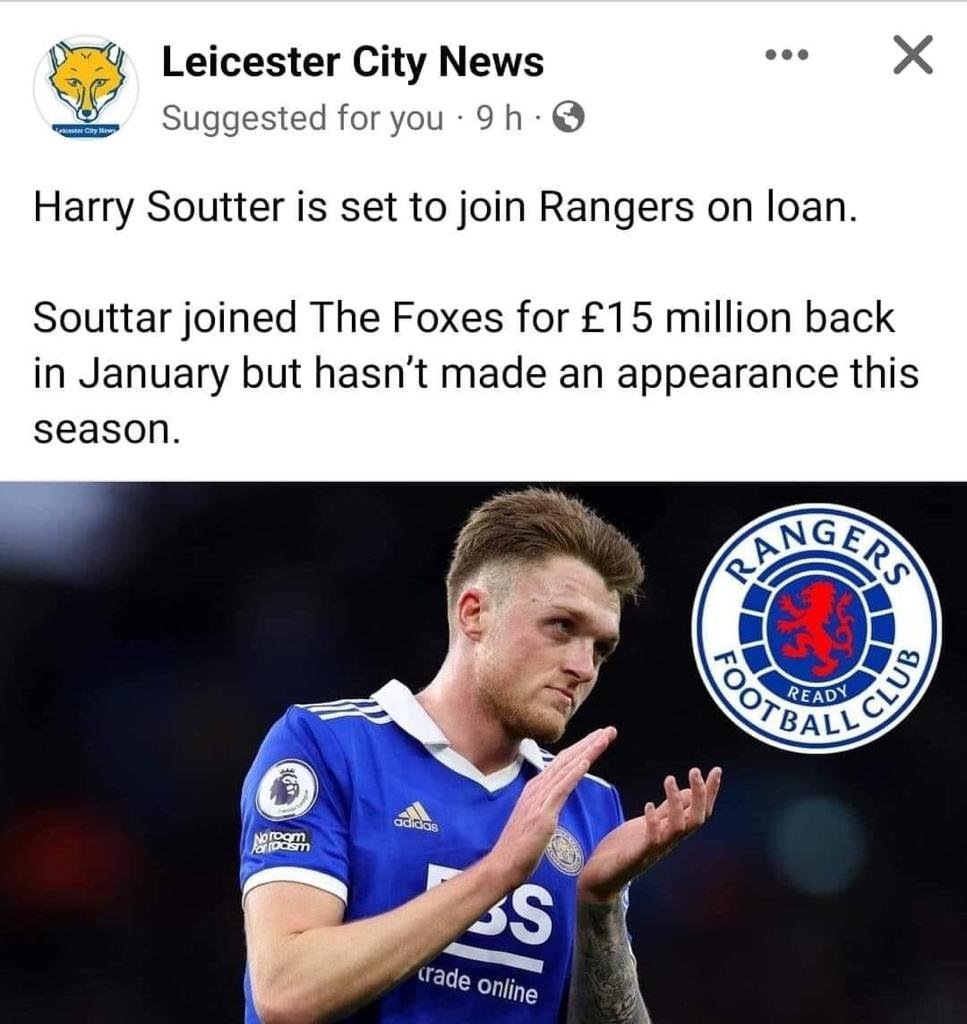Viewport: 967px width, 1024px height.
Task: Click the Leicester City crest on the shirt
Action: pyautogui.click(x=565, y=851)
